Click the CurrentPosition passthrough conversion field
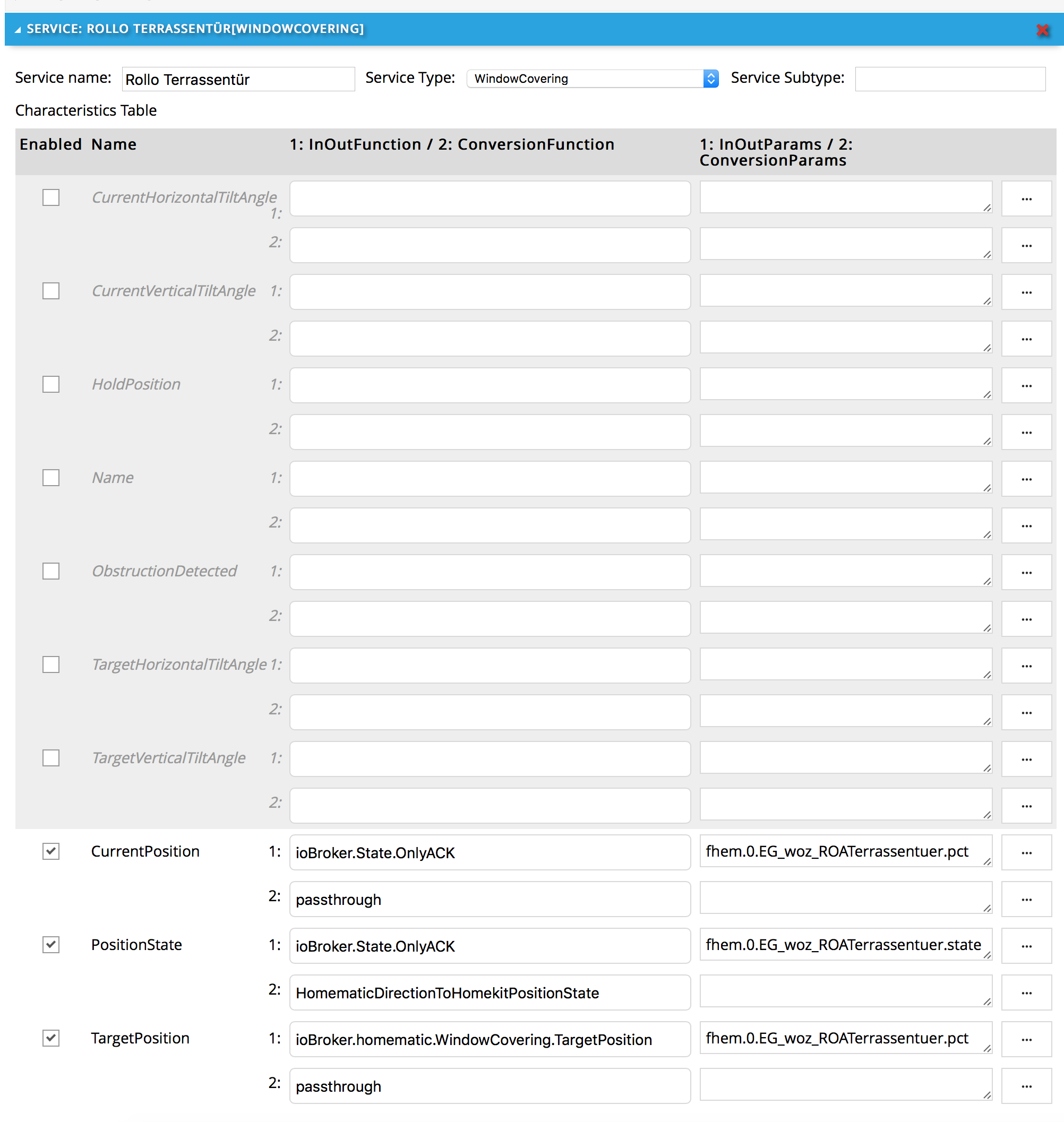 (x=490, y=899)
